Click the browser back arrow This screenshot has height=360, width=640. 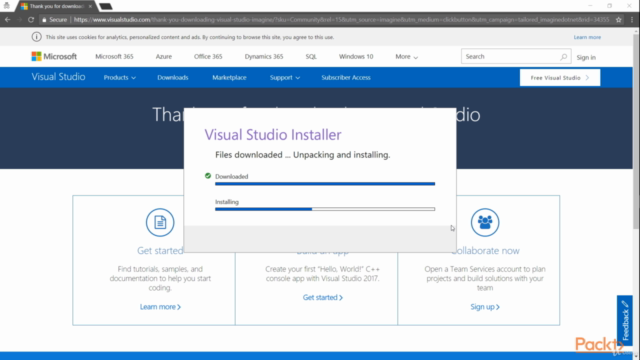(7, 20)
